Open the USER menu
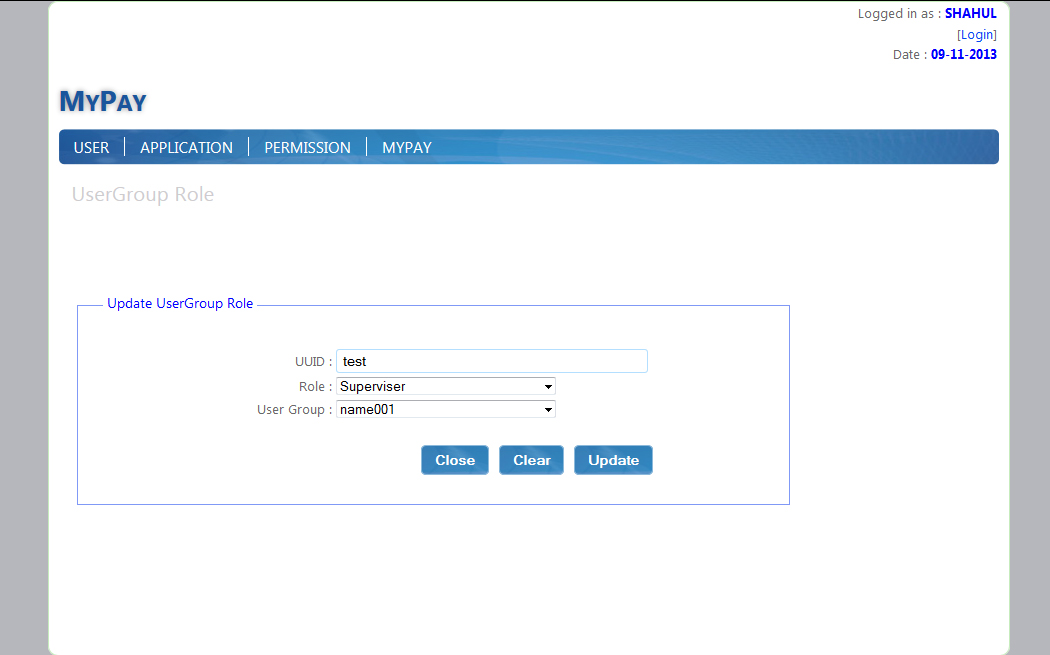Screen dimensions: 1050x655 [x=91, y=147]
